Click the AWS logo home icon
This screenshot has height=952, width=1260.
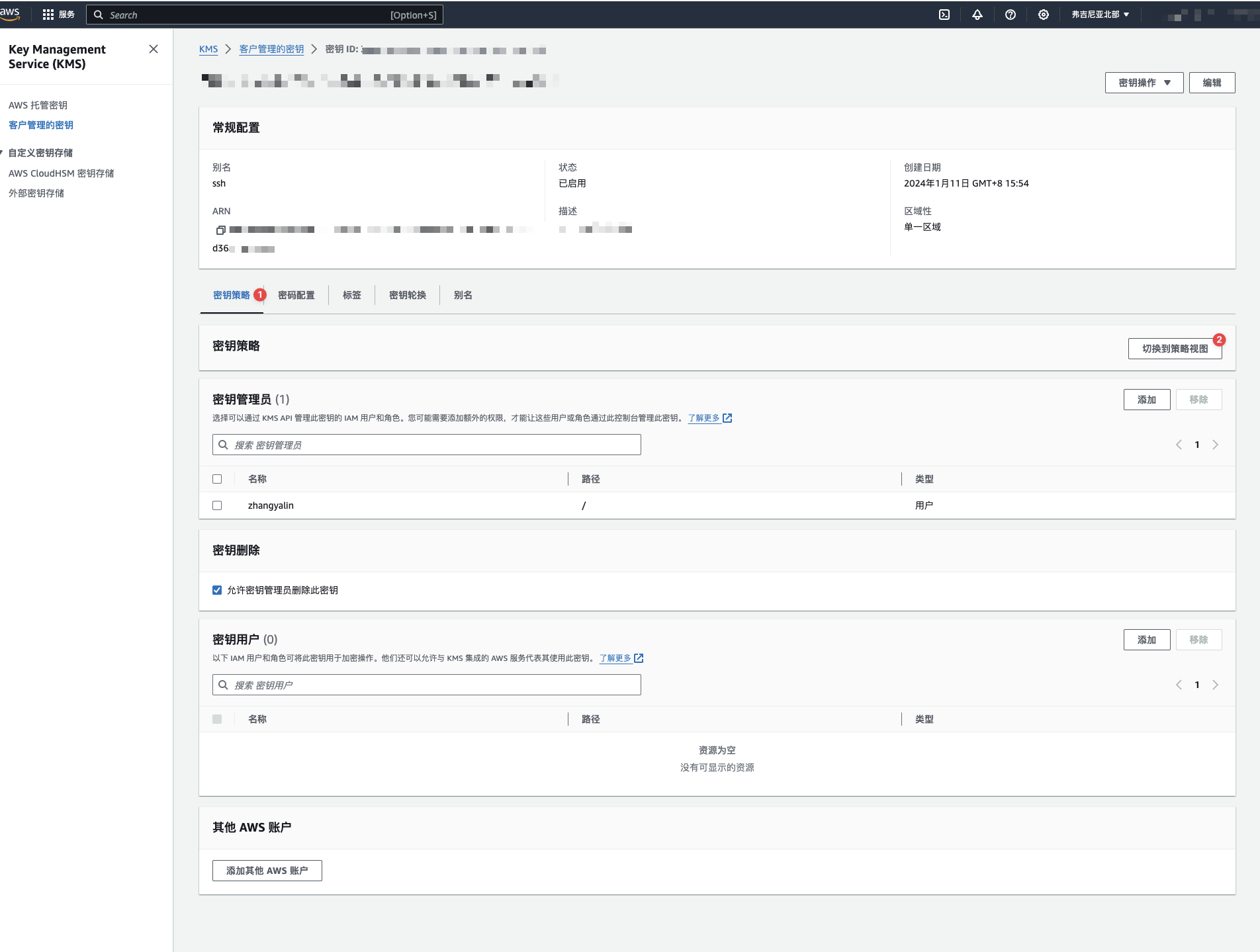coord(10,13)
